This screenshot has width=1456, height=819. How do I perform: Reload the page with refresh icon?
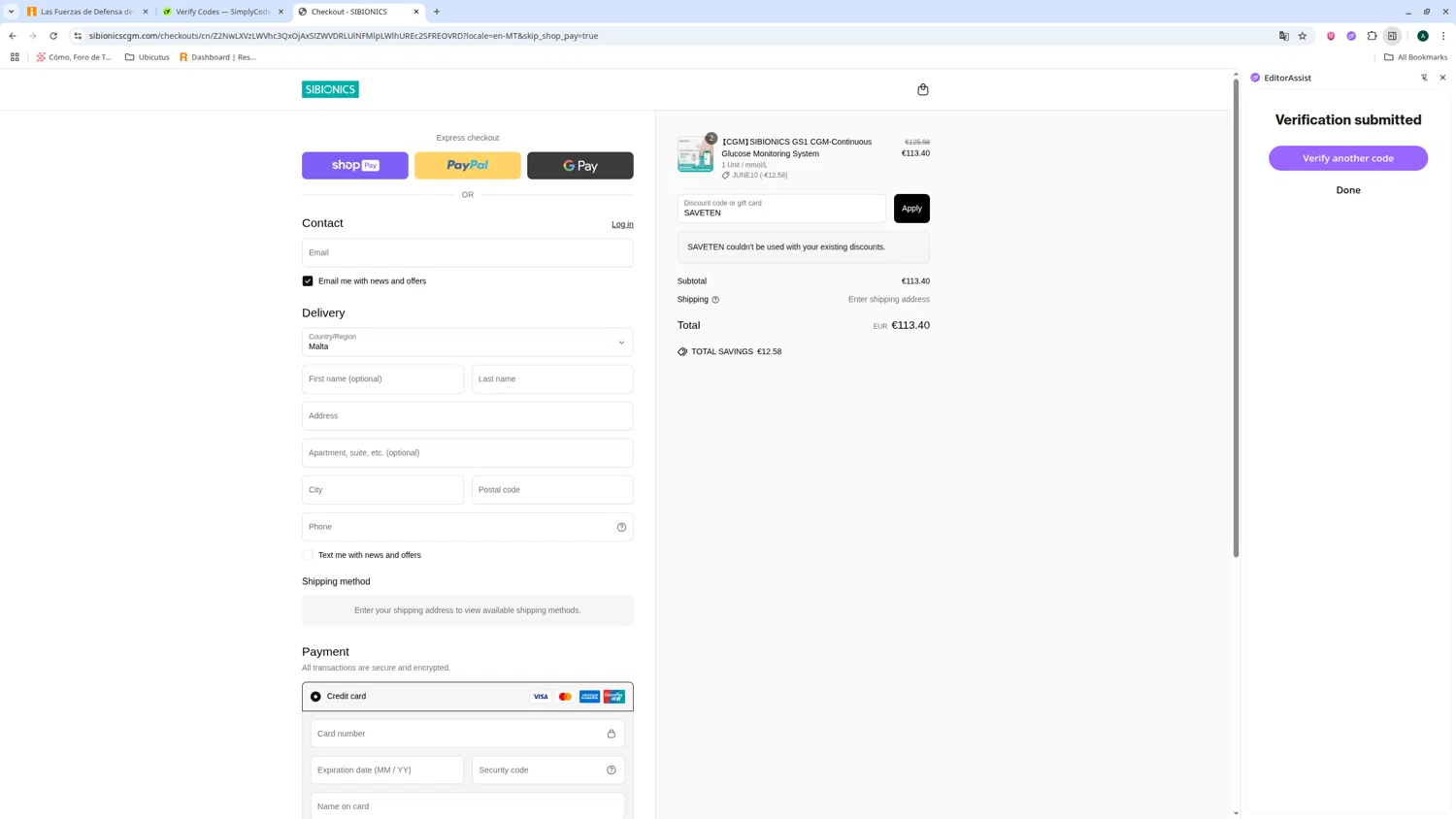click(53, 36)
